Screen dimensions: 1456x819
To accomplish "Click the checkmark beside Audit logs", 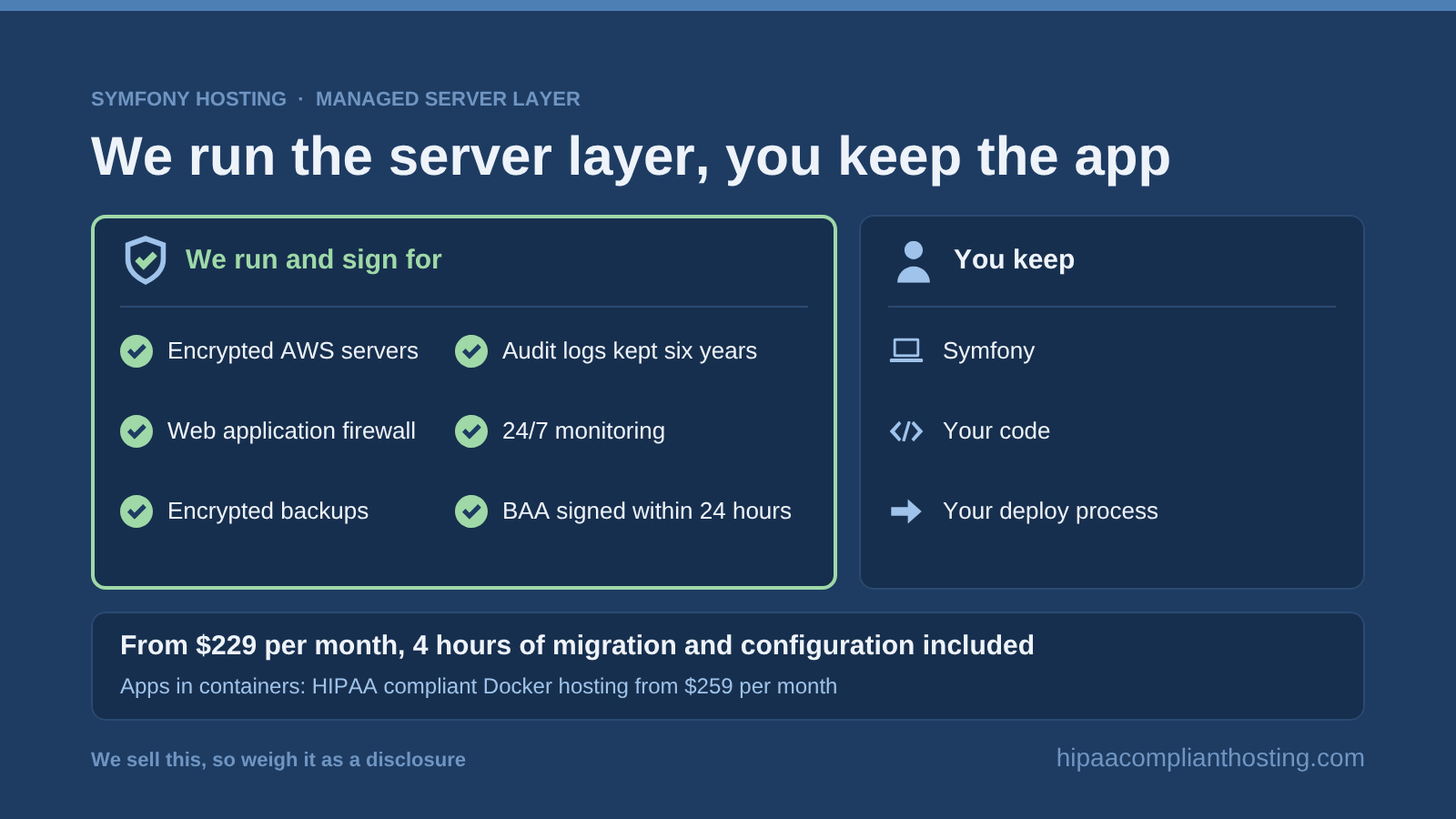I will 471,351.
